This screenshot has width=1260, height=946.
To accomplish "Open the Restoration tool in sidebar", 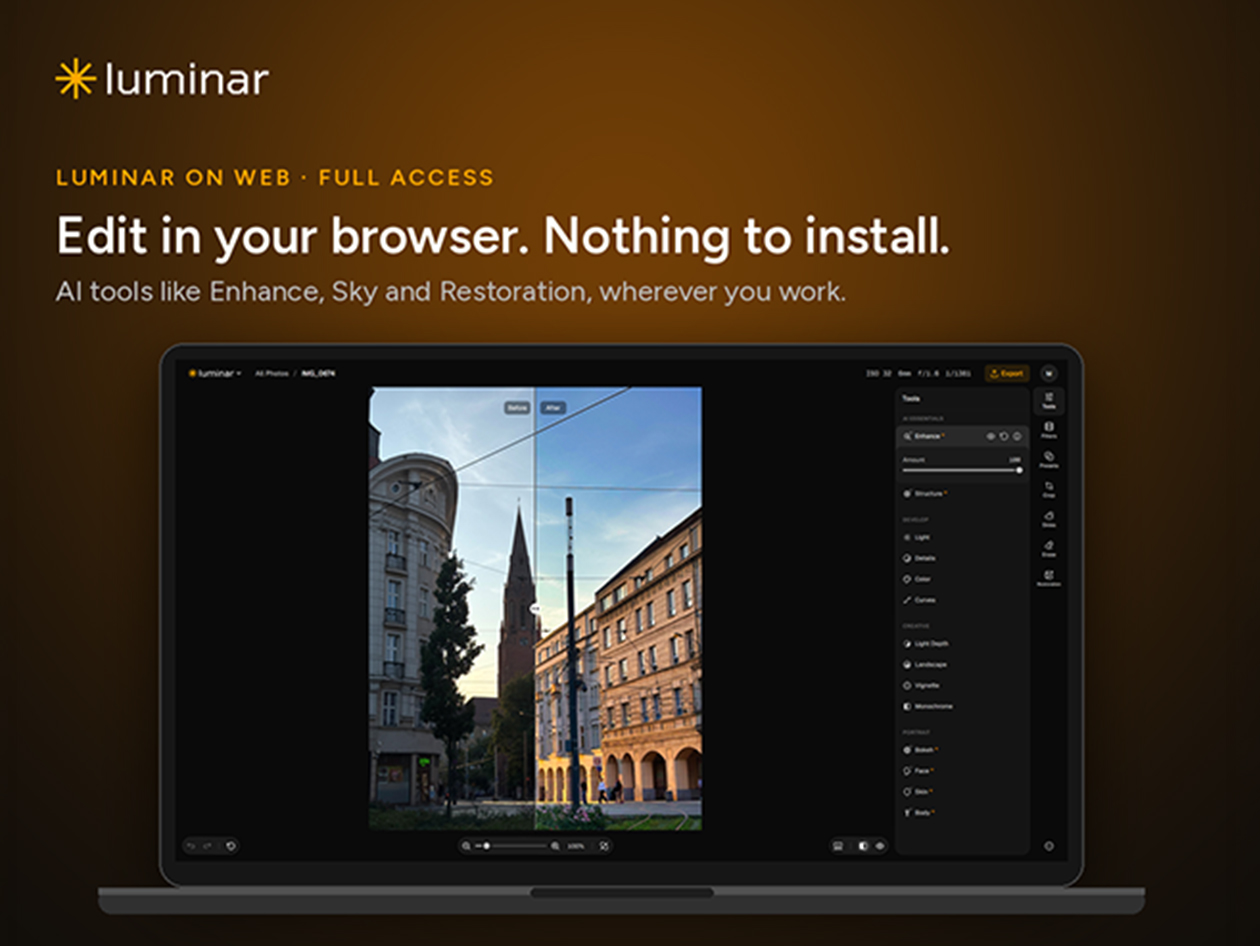I will coord(1049,578).
